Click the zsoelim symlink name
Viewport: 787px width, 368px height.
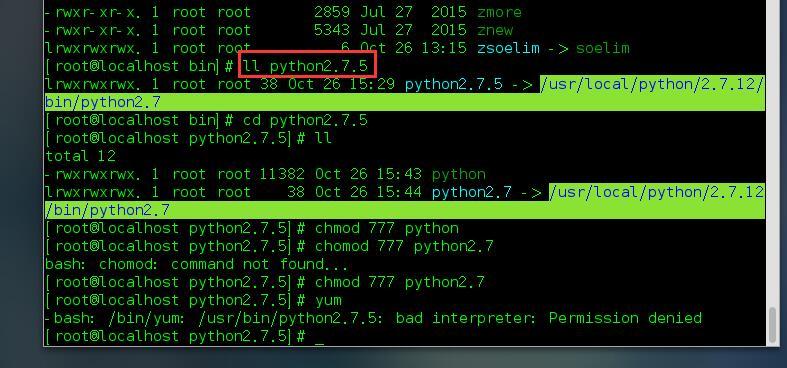point(508,48)
